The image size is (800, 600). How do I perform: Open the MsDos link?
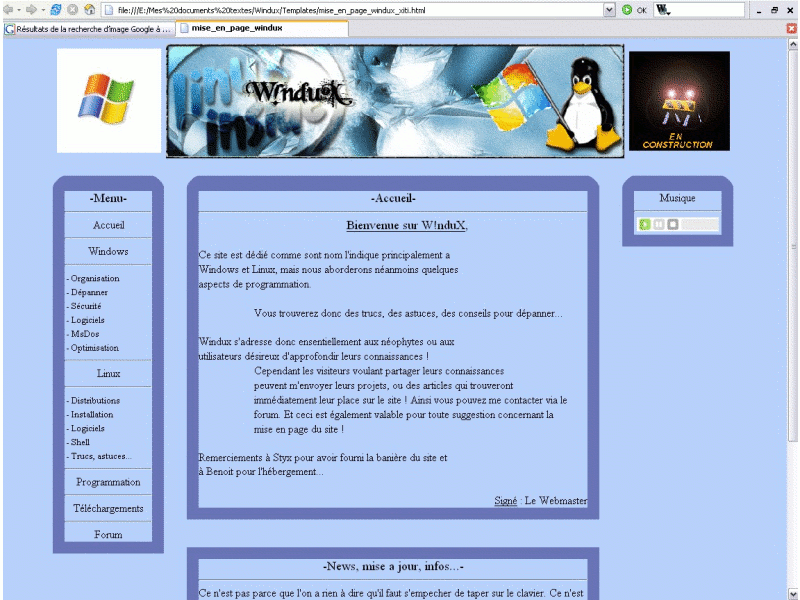click(x=83, y=334)
